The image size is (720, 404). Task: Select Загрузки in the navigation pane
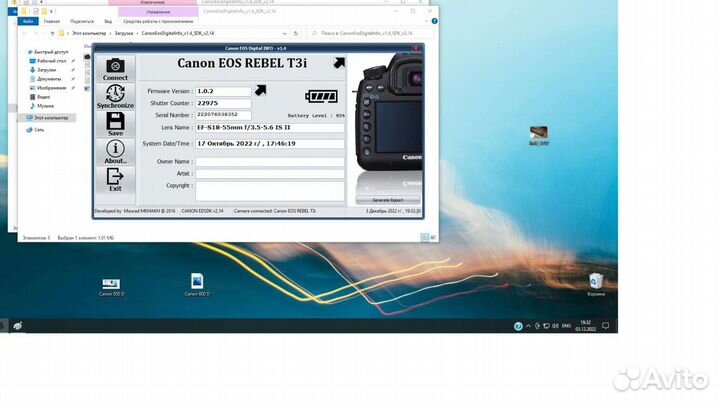click(46, 70)
